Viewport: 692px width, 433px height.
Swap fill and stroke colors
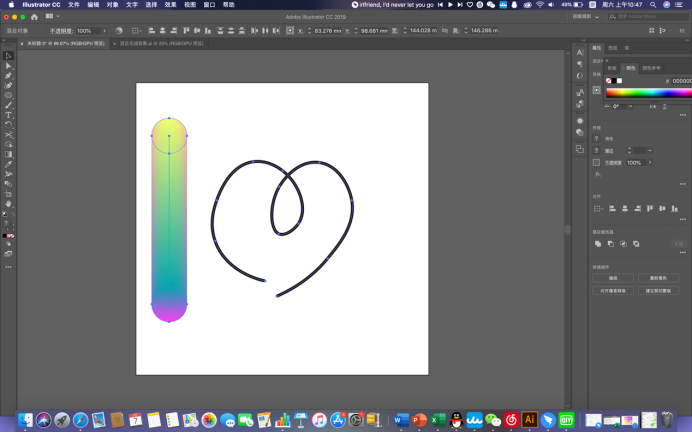(12, 214)
